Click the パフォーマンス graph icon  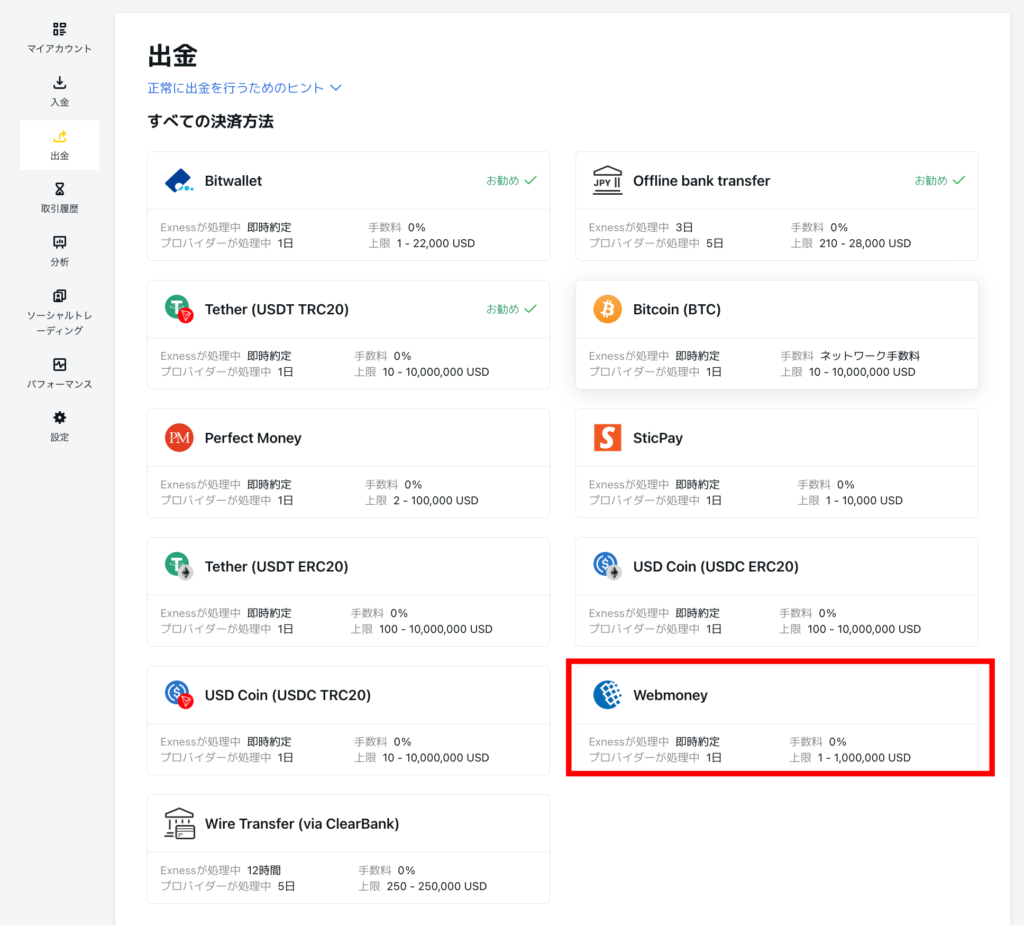59,365
